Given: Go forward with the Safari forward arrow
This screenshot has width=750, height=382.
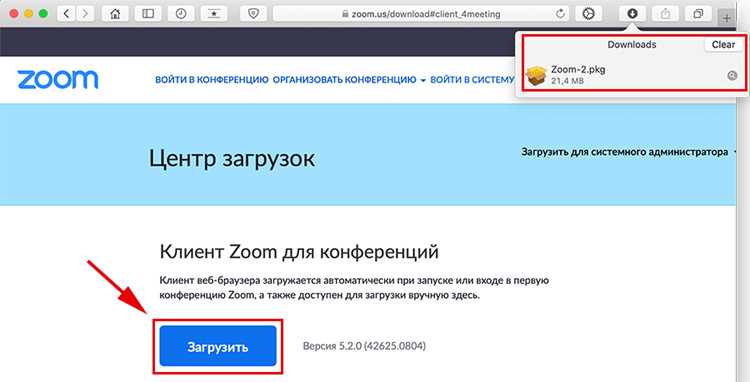Looking at the screenshot, I should (x=85, y=14).
